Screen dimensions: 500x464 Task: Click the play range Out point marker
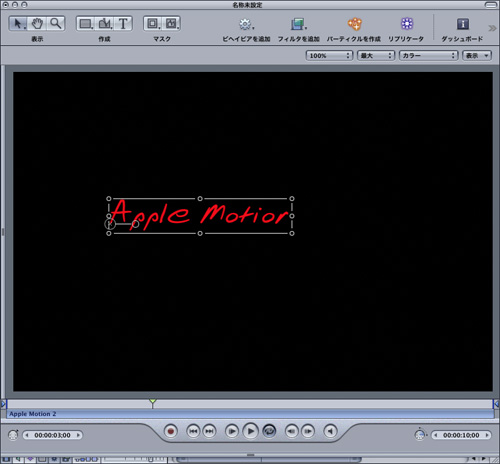pos(496,404)
